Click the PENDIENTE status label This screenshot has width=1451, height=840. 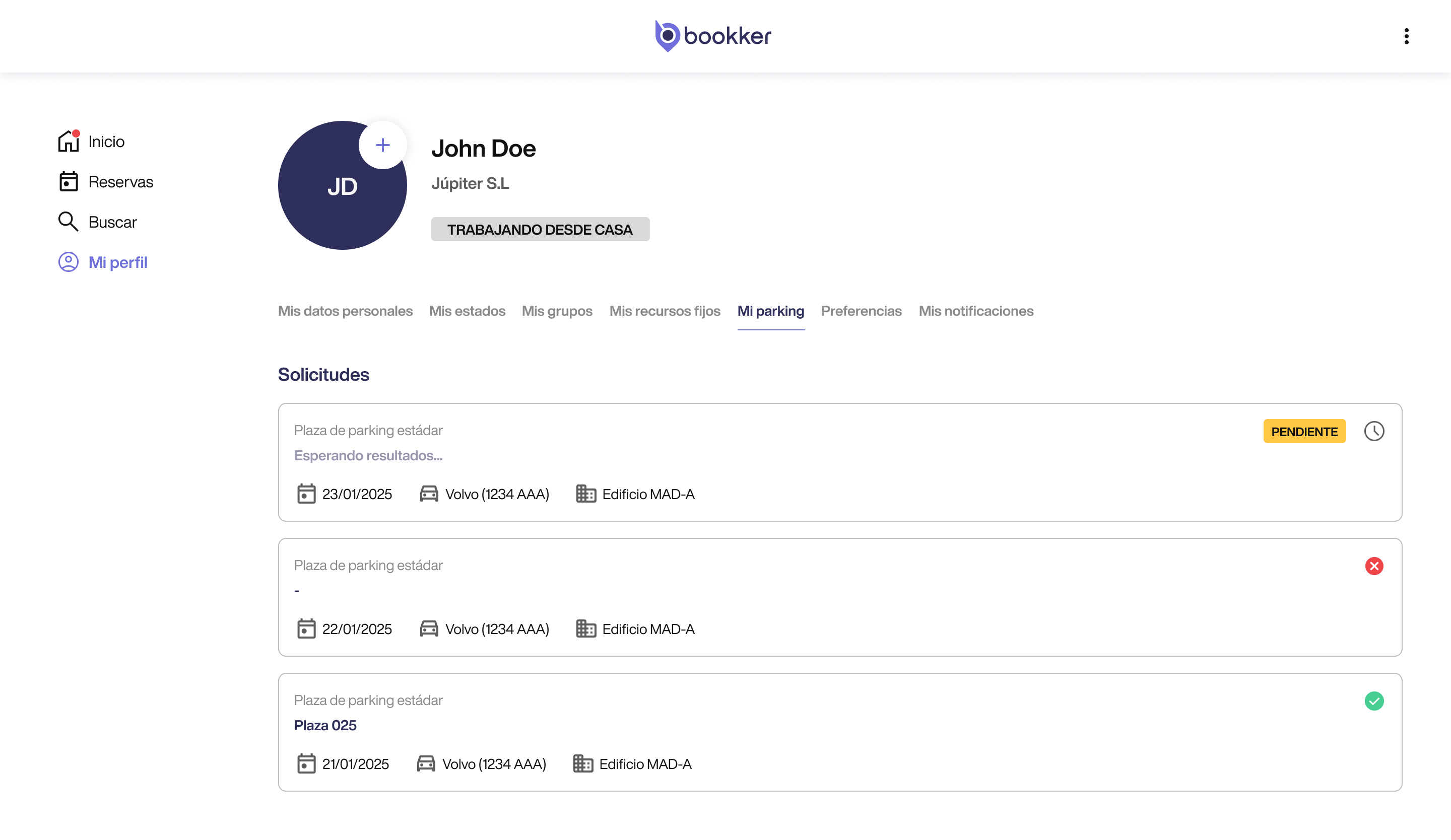coord(1303,432)
